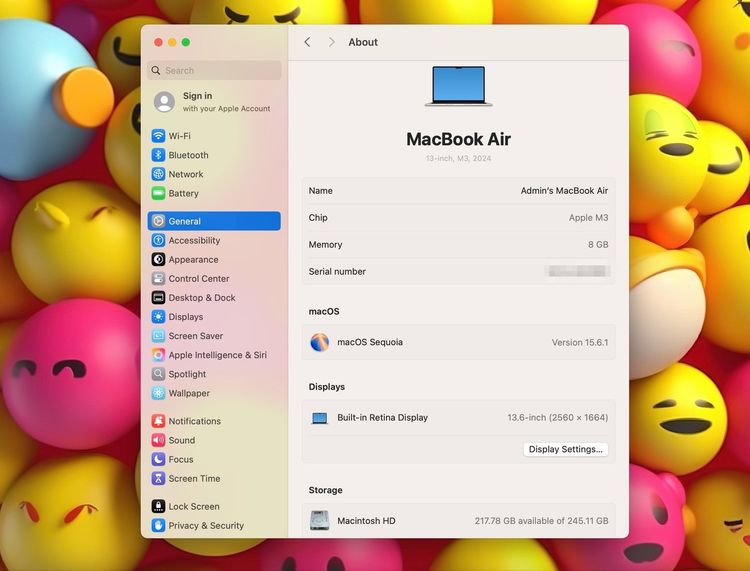Click the Lock Screen icon
Viewport: 750px width, 571px height.
tap(158, 506)
